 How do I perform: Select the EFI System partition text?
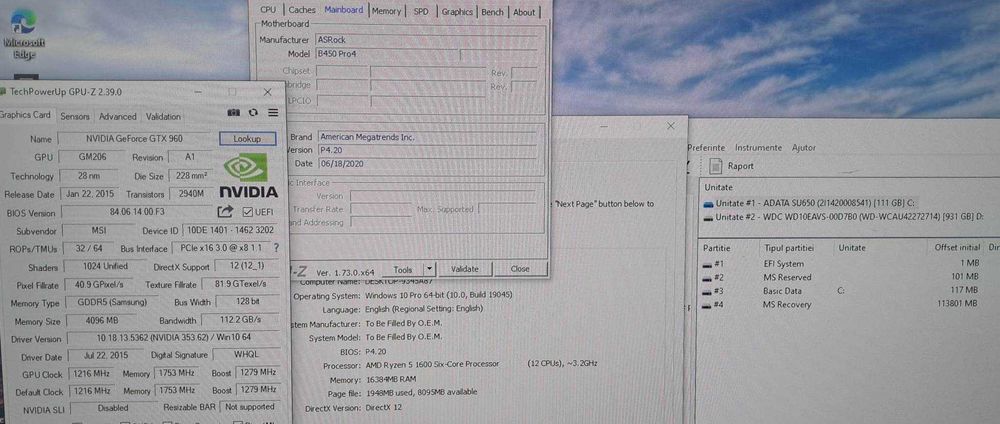tap(783, 264)
